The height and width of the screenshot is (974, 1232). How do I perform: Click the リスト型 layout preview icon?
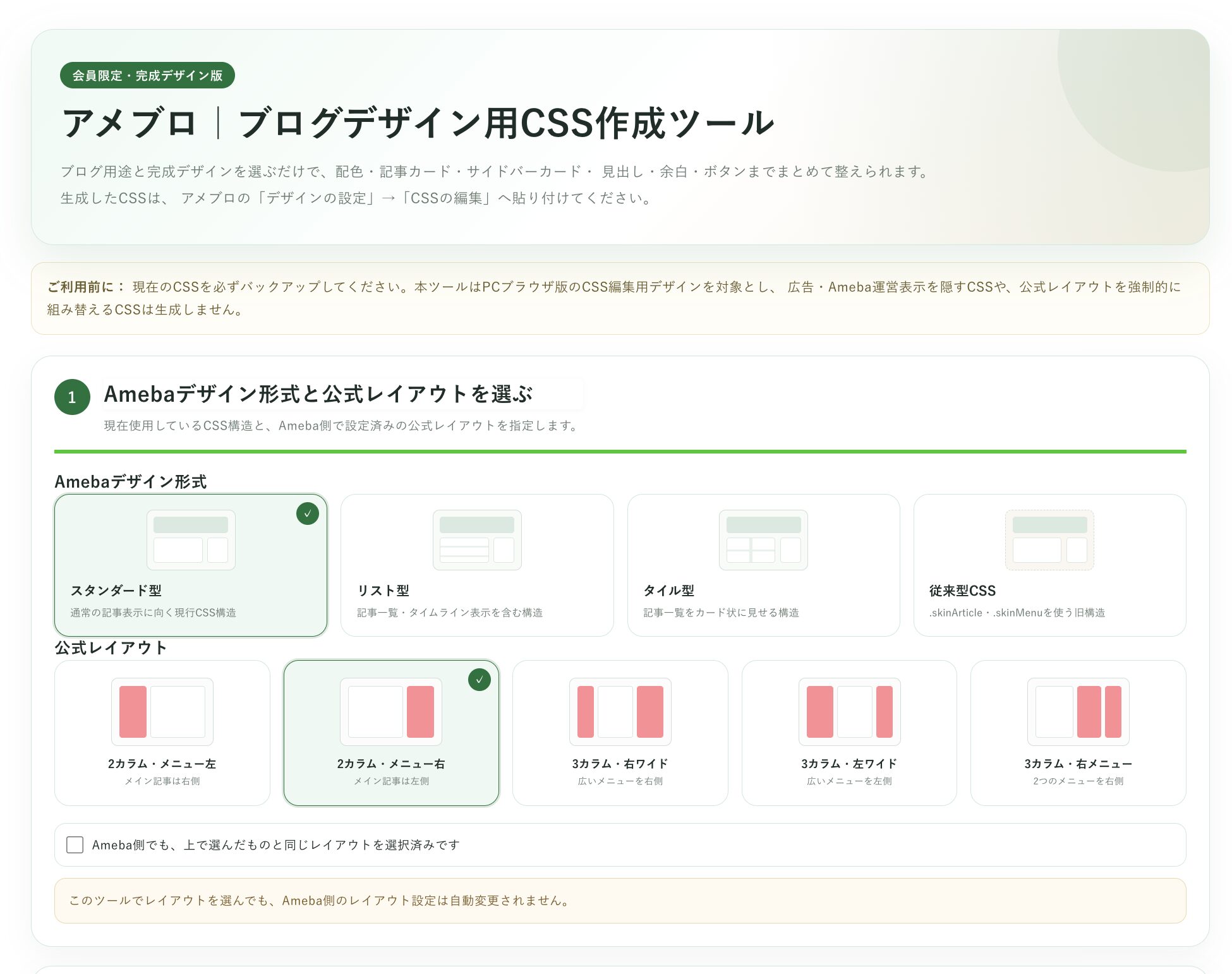[477, 540]
